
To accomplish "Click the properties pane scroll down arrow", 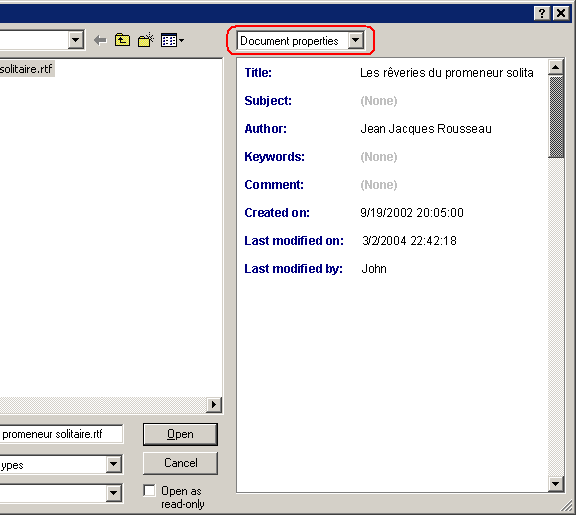I will [556, 484].
